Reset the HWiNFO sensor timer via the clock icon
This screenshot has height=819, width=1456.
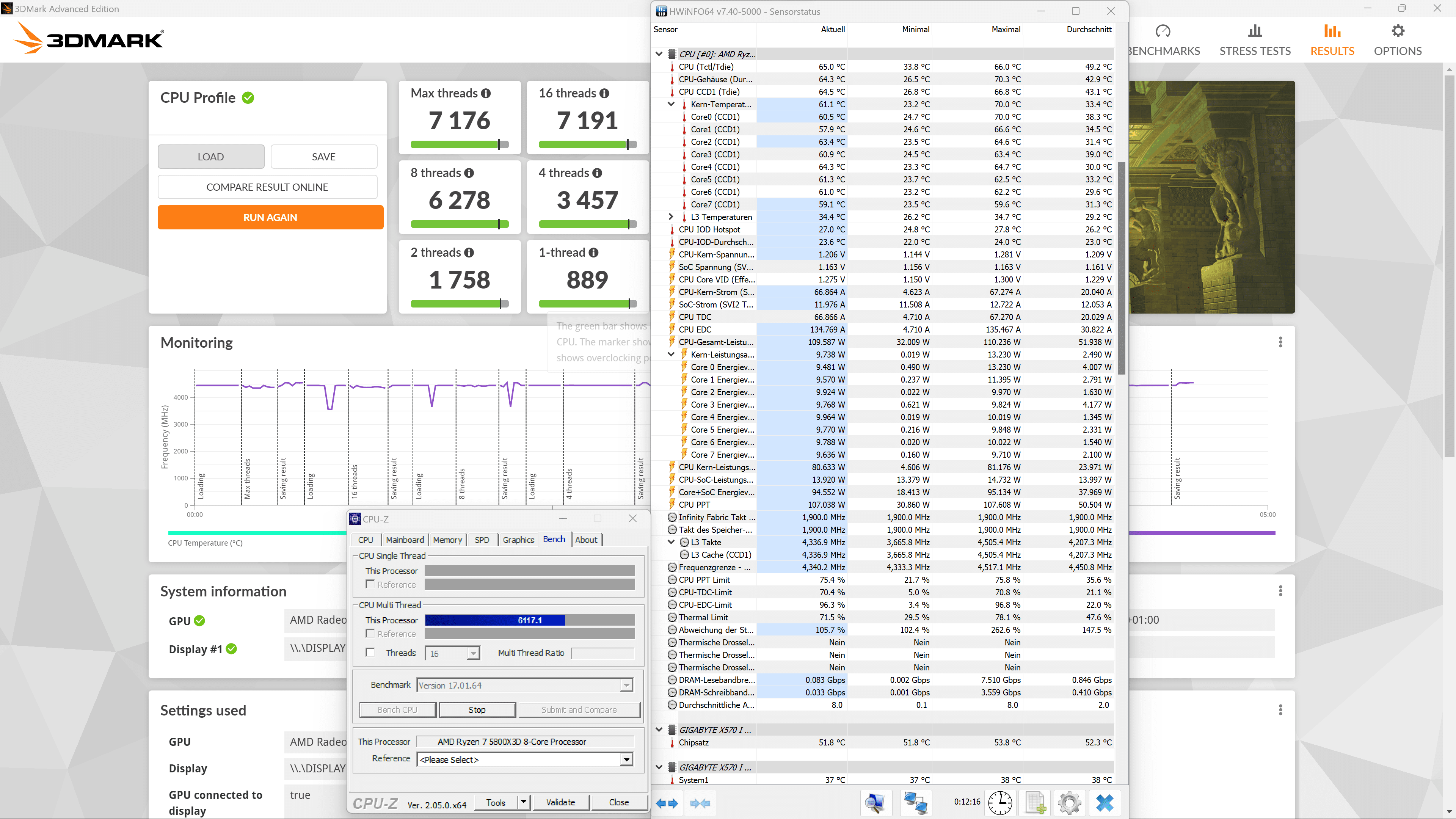coord(1000,803)
